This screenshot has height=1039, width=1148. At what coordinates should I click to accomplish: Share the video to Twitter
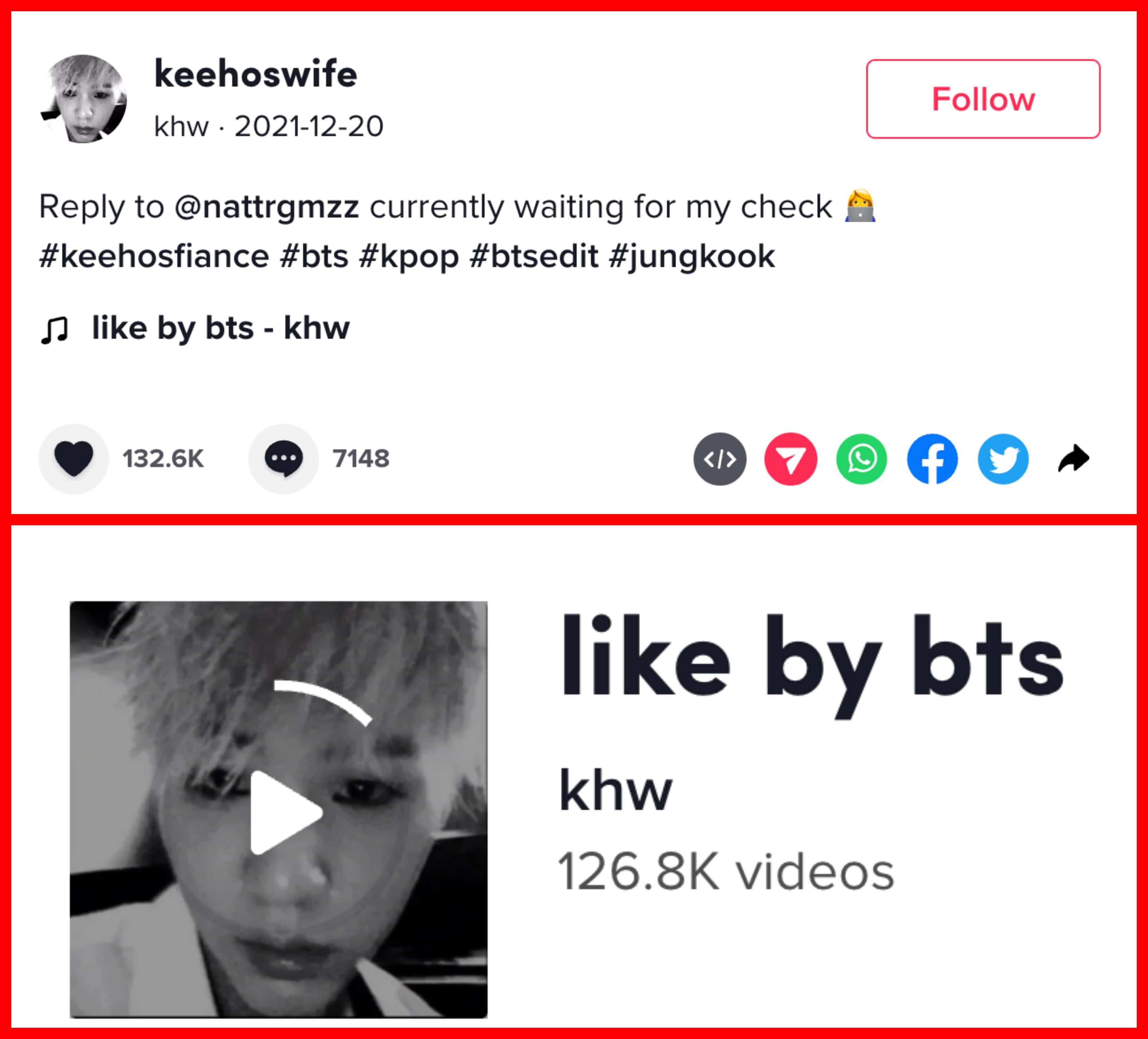click(1003, 459)
